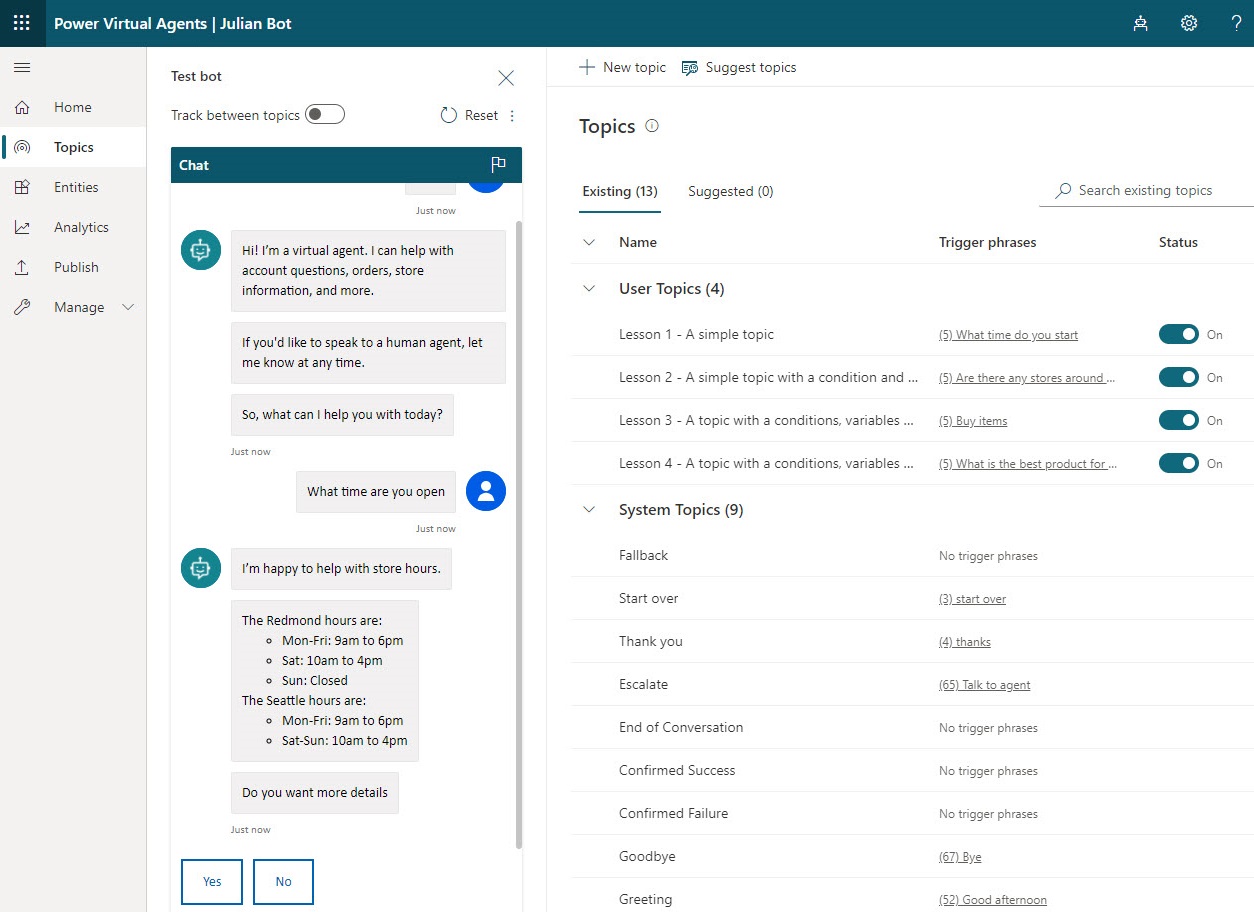1254x912 pixels.
Task: Click the search magnifier icon
Action: point(1063,190)
